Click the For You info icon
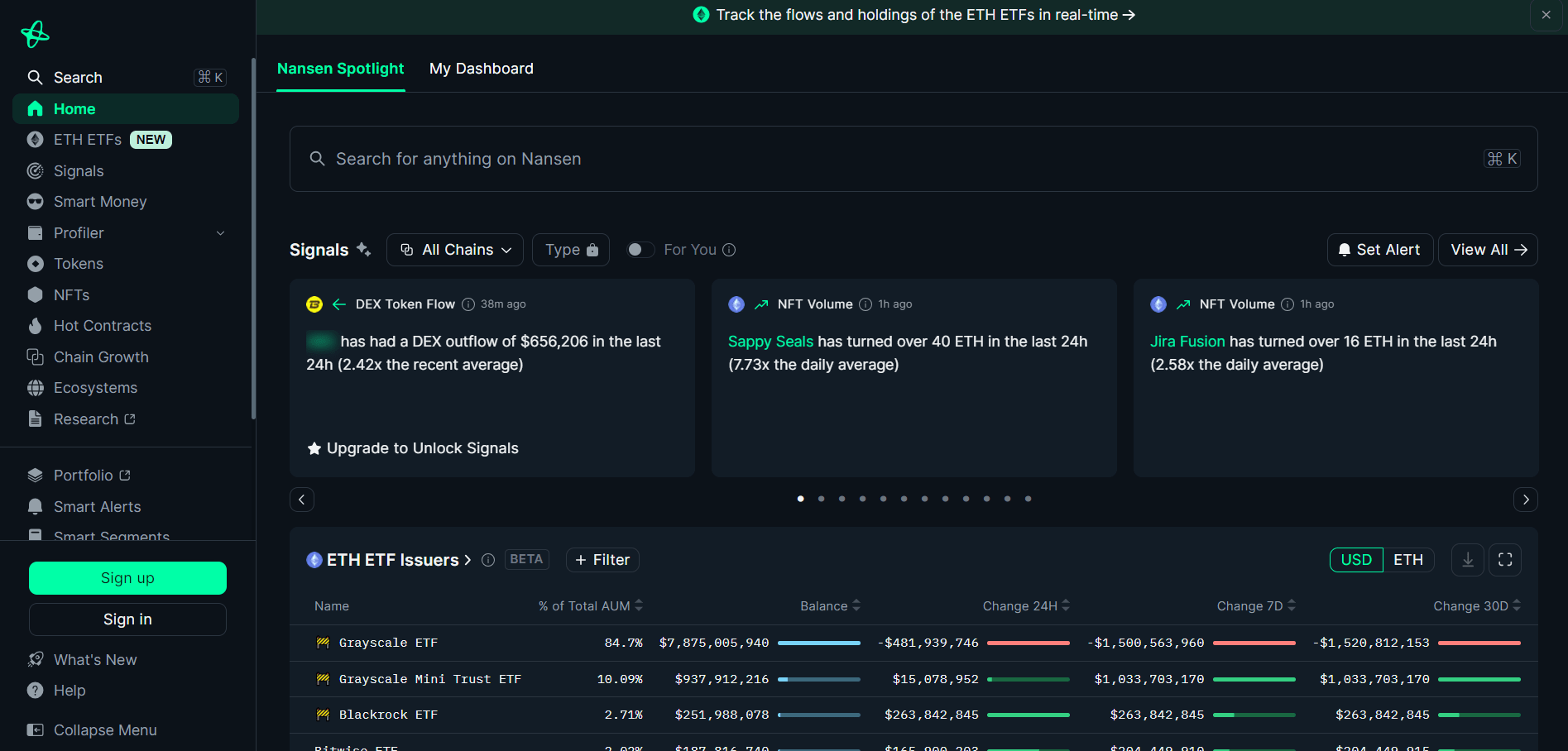This screenshot has width=1568, height=751. click(x=729, y=250)
